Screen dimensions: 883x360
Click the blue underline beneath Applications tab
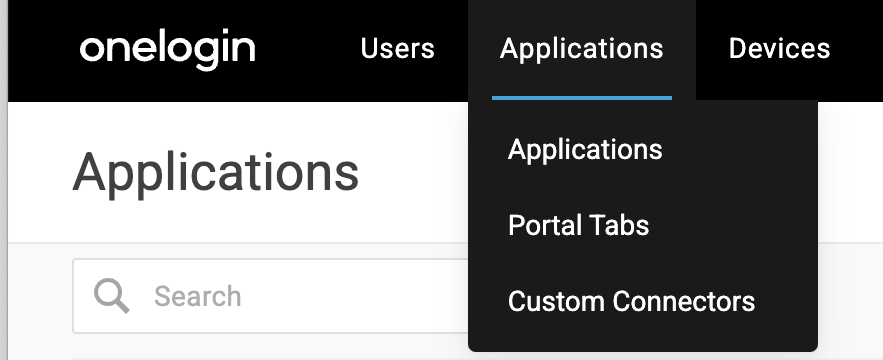pyautogui.click(x=582, y=98)
